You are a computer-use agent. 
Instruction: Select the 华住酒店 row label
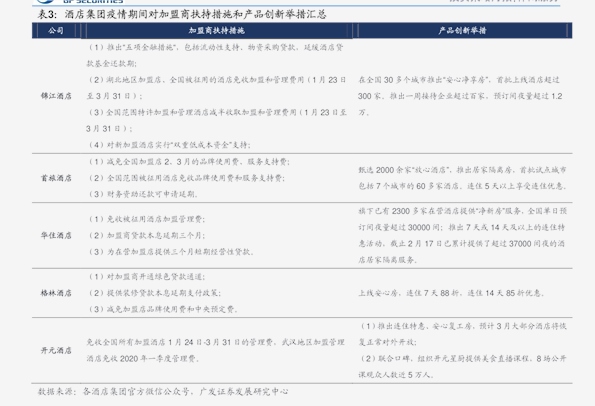point(56,236)
